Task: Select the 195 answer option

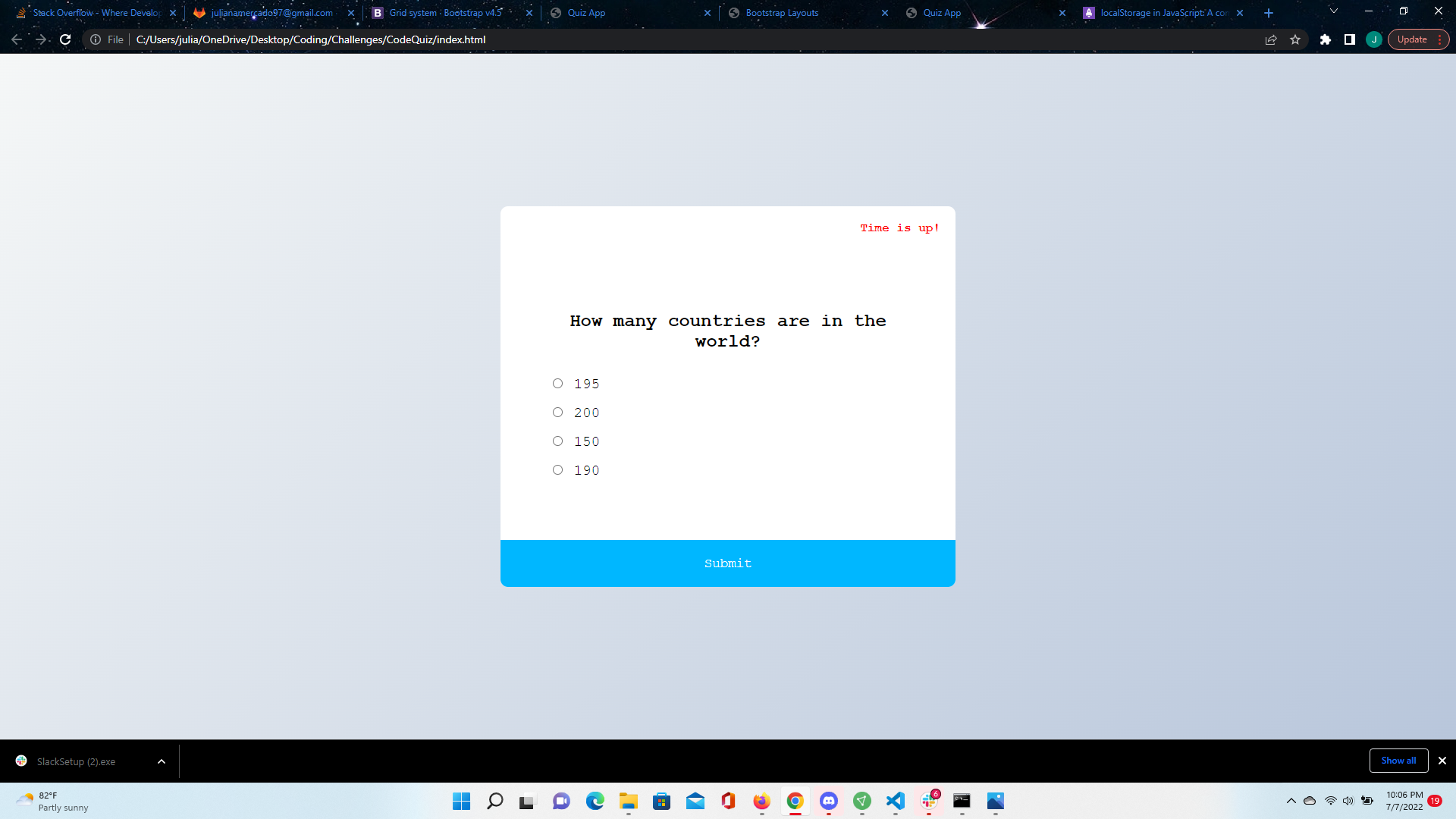Action: pyautogui.click(x=557, y=383)
